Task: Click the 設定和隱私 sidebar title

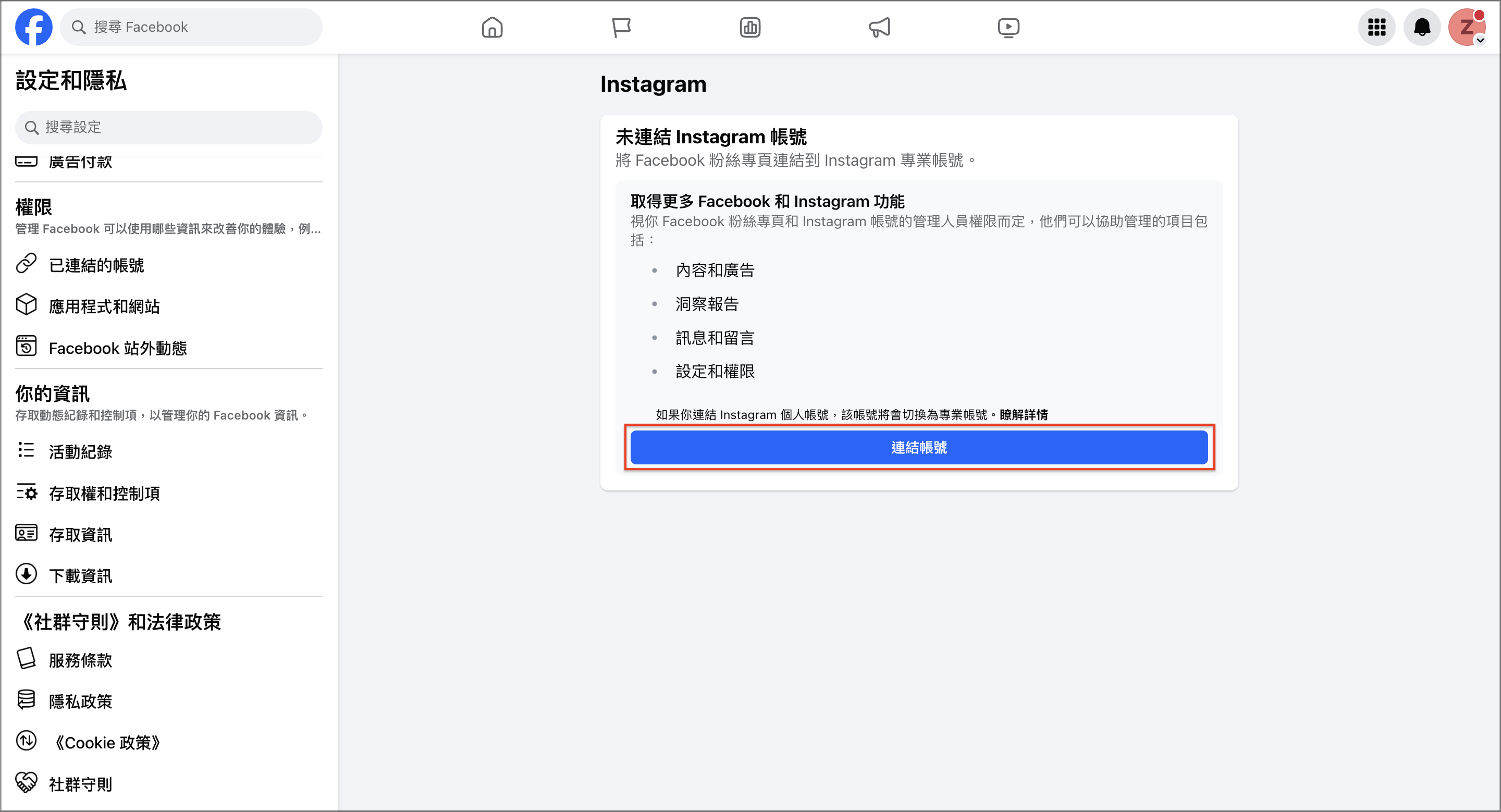Action: click(71, 80)
